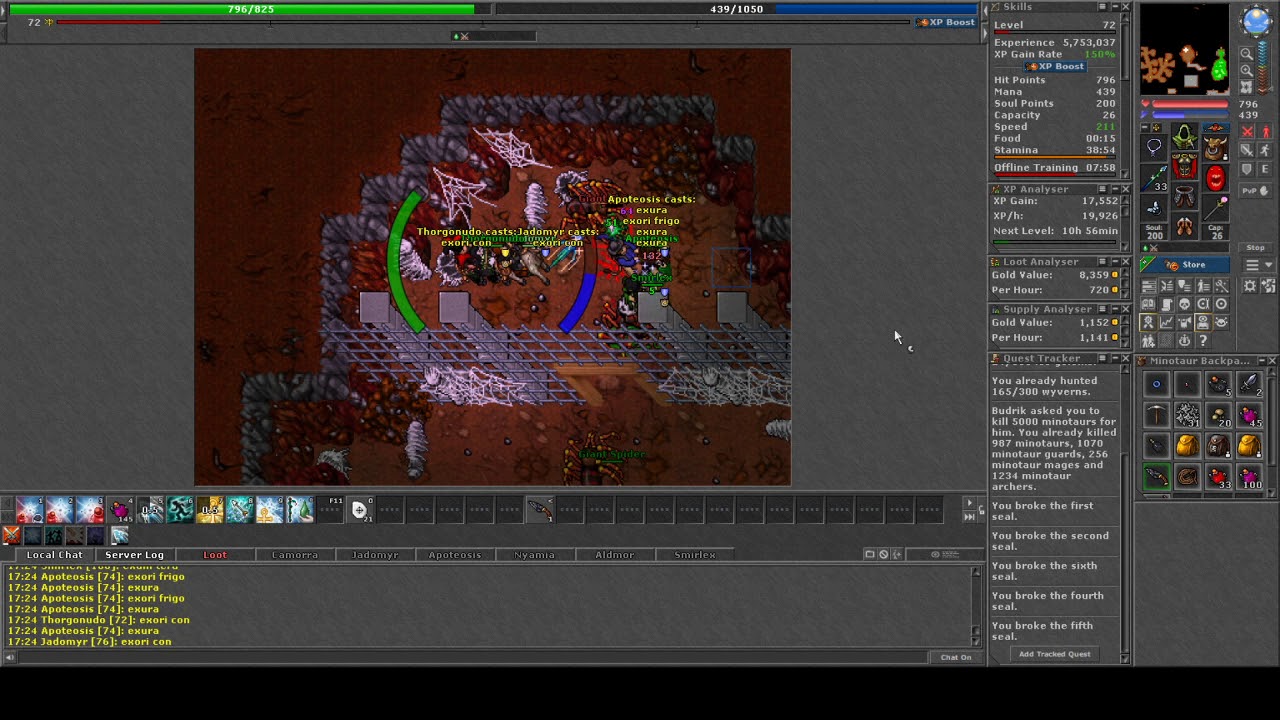The width and height of the screenshot is (1280, 720).
Task: Click the fourth item in the backpack's top row
Action: pyautogui.click(x=1250, y=384)
